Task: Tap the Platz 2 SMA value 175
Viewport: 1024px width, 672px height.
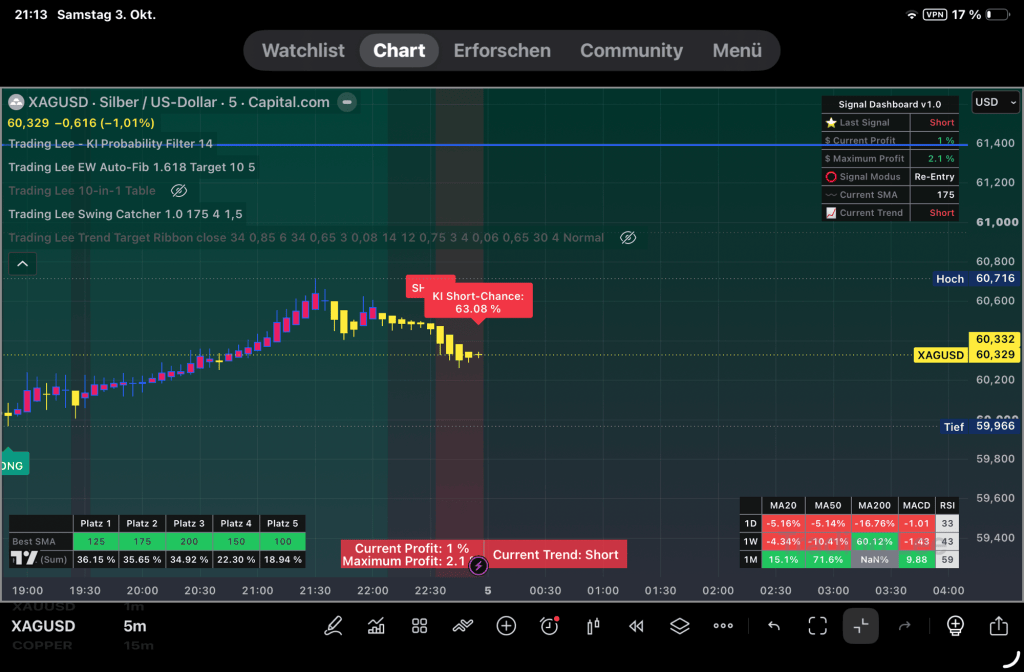Action: pyautogui.click(x=142, y=541)
